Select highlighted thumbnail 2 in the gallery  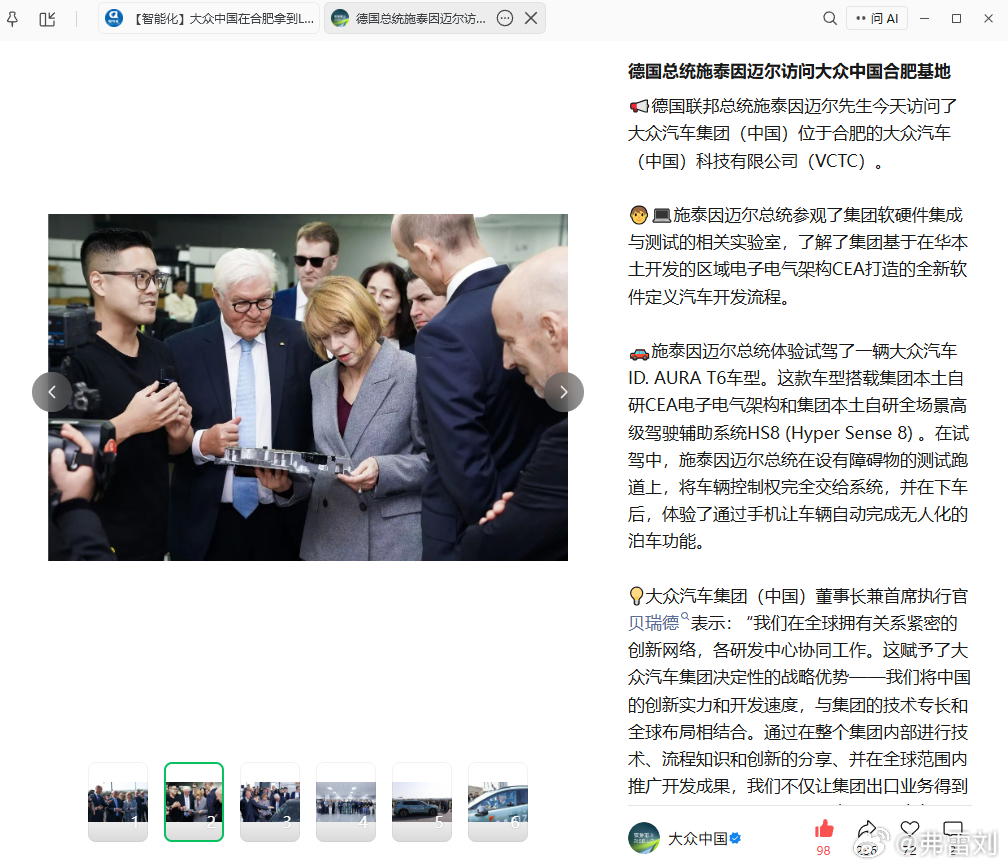(194, 802)
